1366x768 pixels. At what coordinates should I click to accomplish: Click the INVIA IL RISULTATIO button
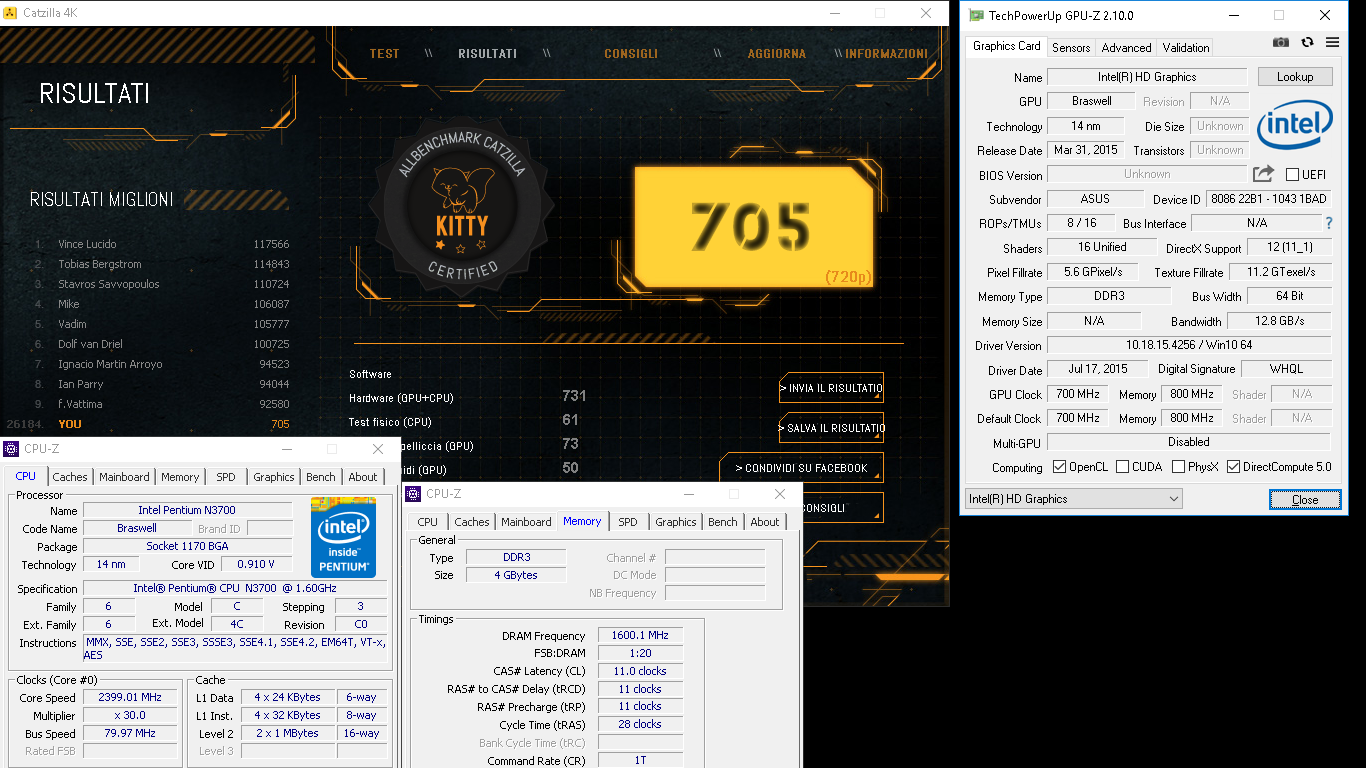tap(831, 388)
